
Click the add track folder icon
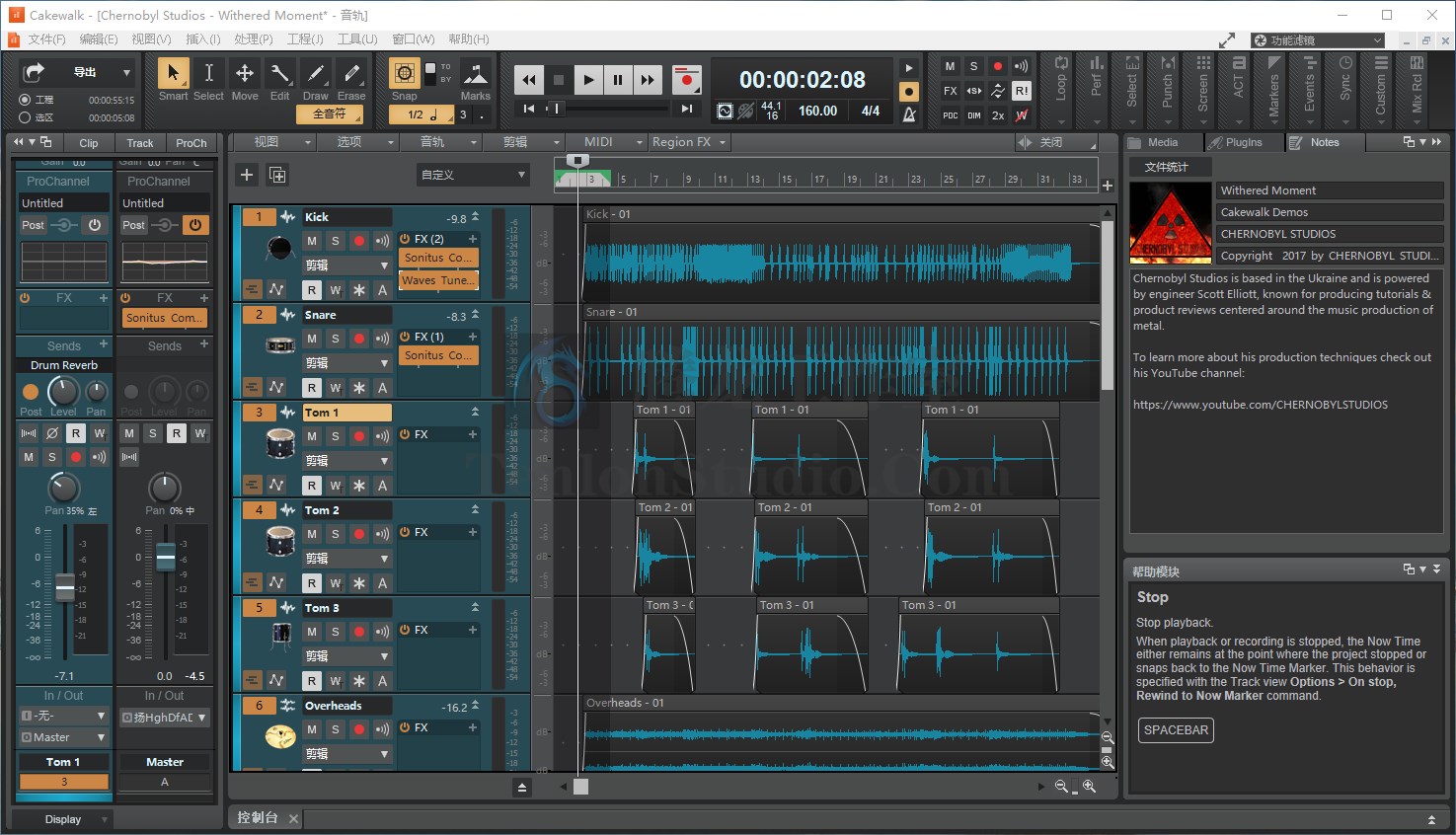(277, 175)
